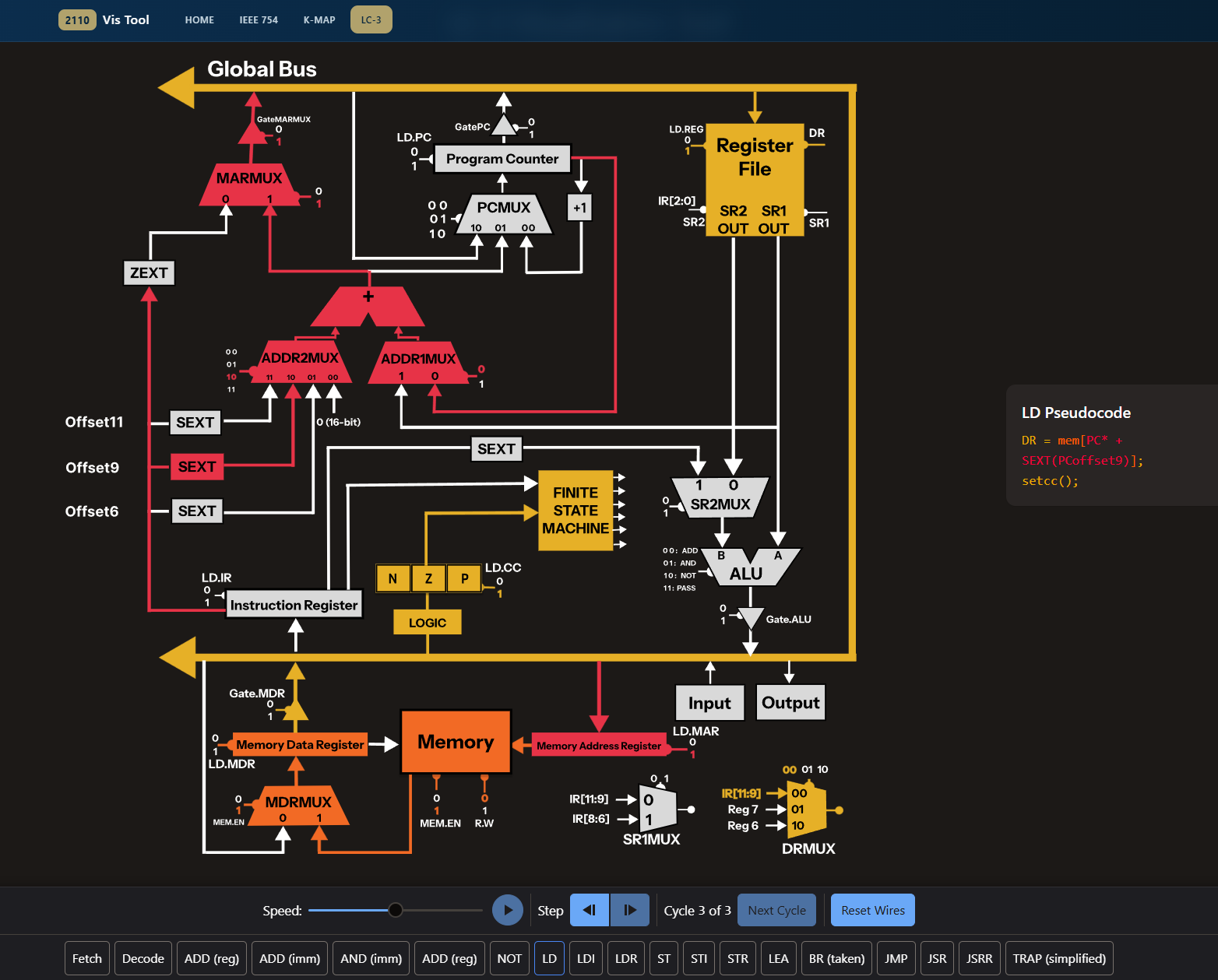Select the Fetch instruction

(87, 958)
